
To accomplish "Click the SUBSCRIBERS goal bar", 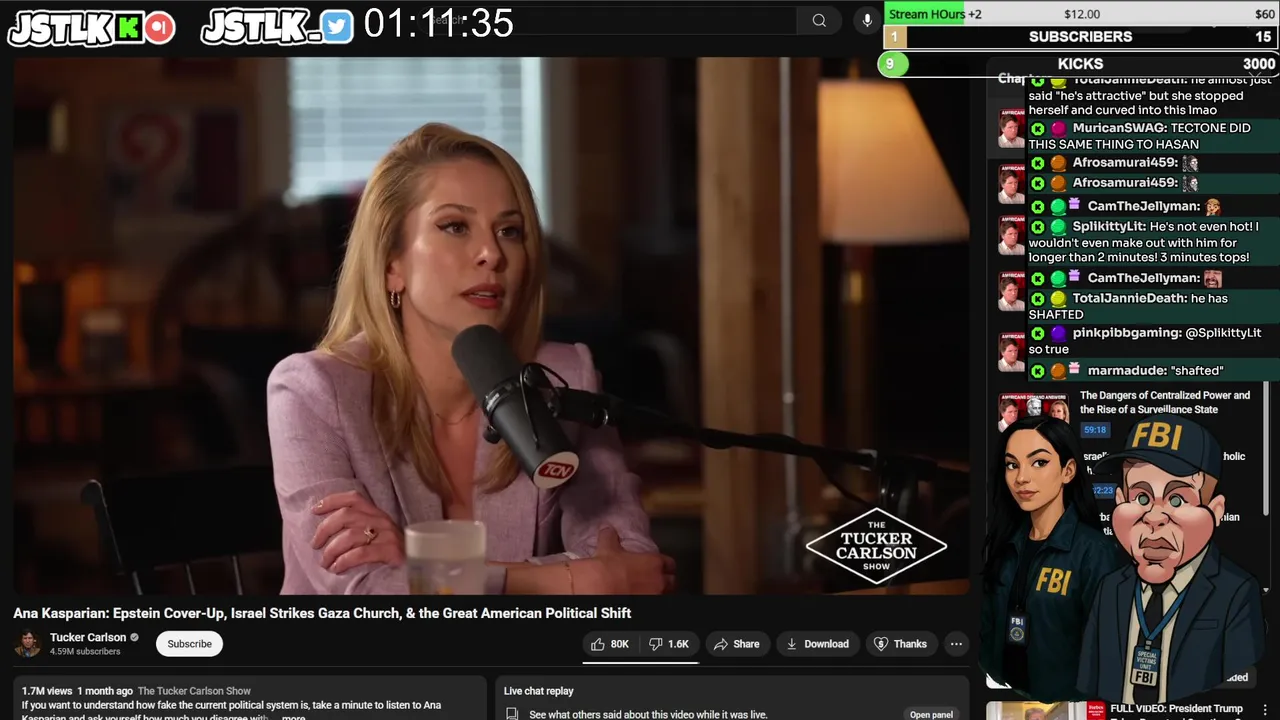I will pyautogui.click(x=1080, y=37).
